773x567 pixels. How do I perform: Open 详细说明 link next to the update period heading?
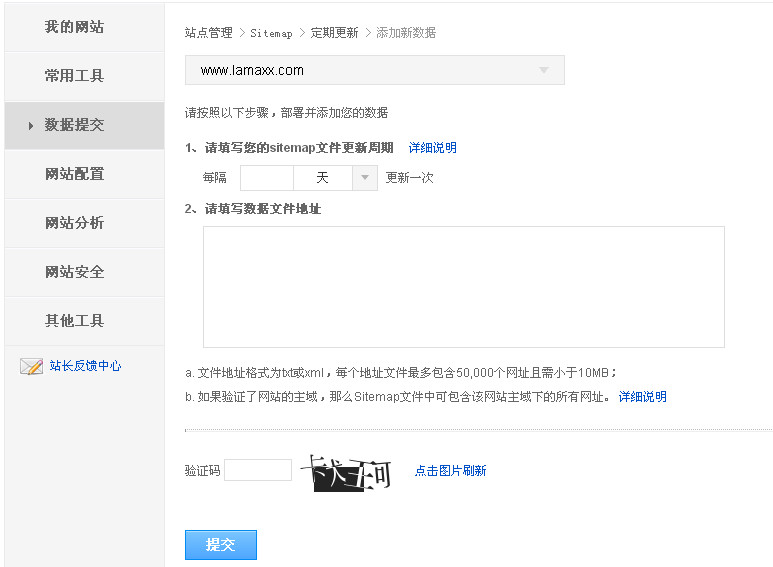click(x=432, y=148)
